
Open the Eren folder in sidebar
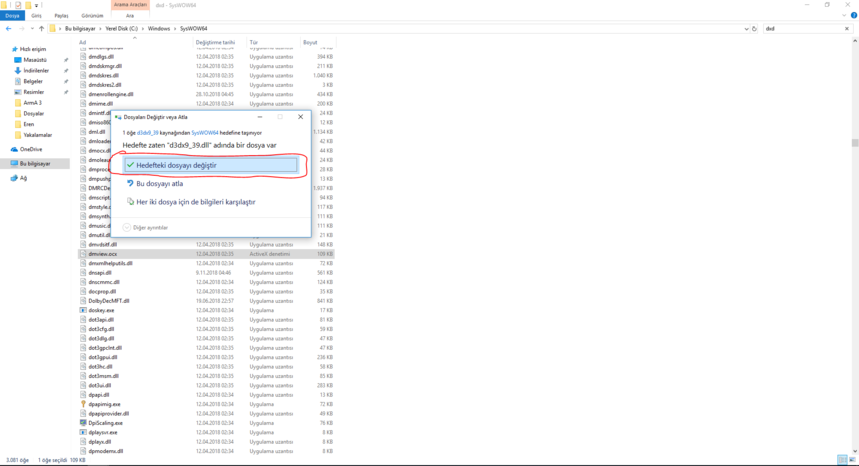(28, 124)
